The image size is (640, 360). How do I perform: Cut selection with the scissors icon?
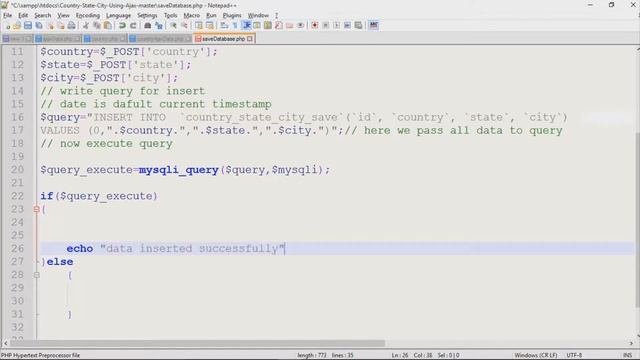tap(85, 25)
